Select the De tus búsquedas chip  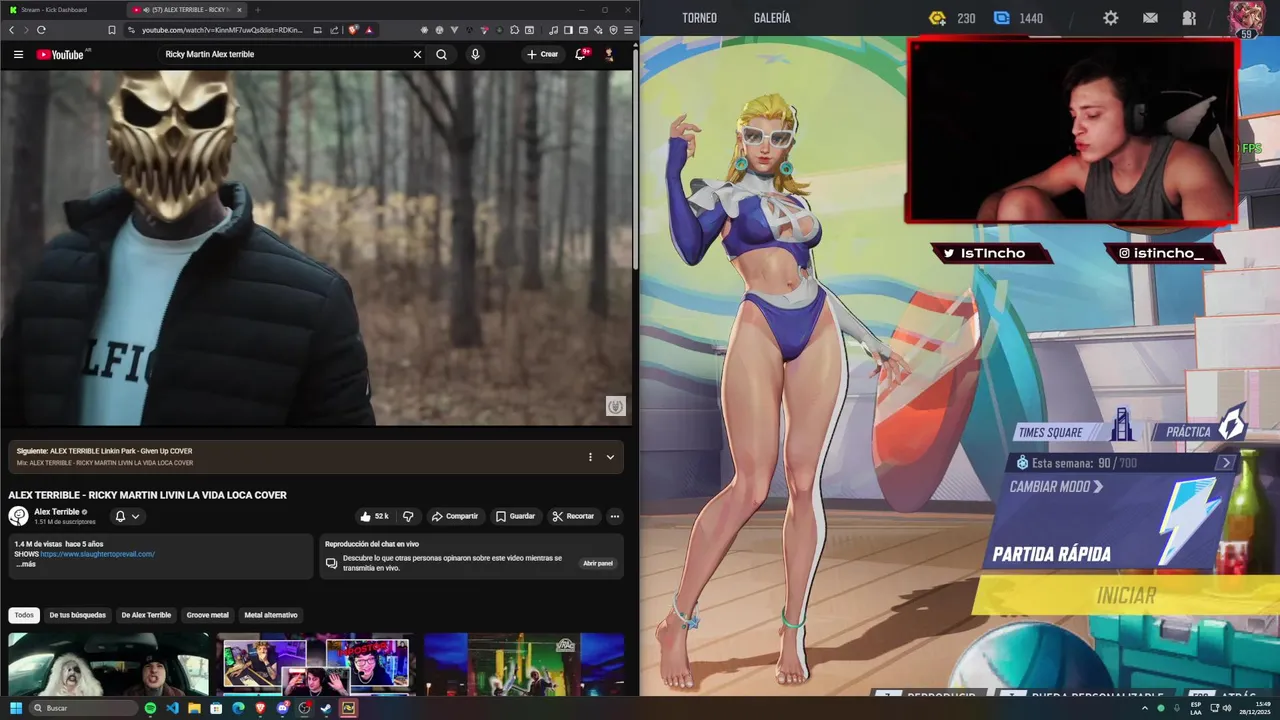click(77, 615)
